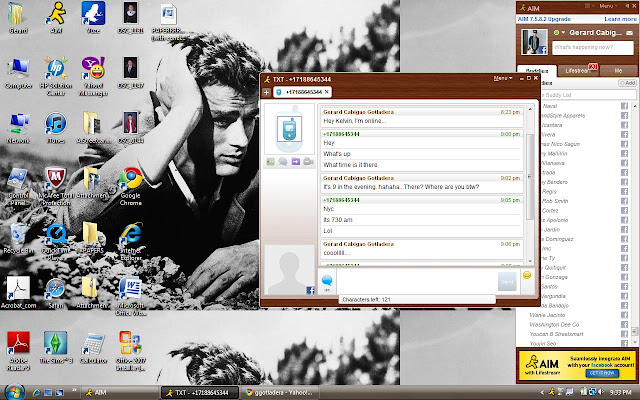This screenshot has height=400, width=640.
Task: Switch to ggotladera Yahoo Chrome taskbar button
Action: (279, 393)
